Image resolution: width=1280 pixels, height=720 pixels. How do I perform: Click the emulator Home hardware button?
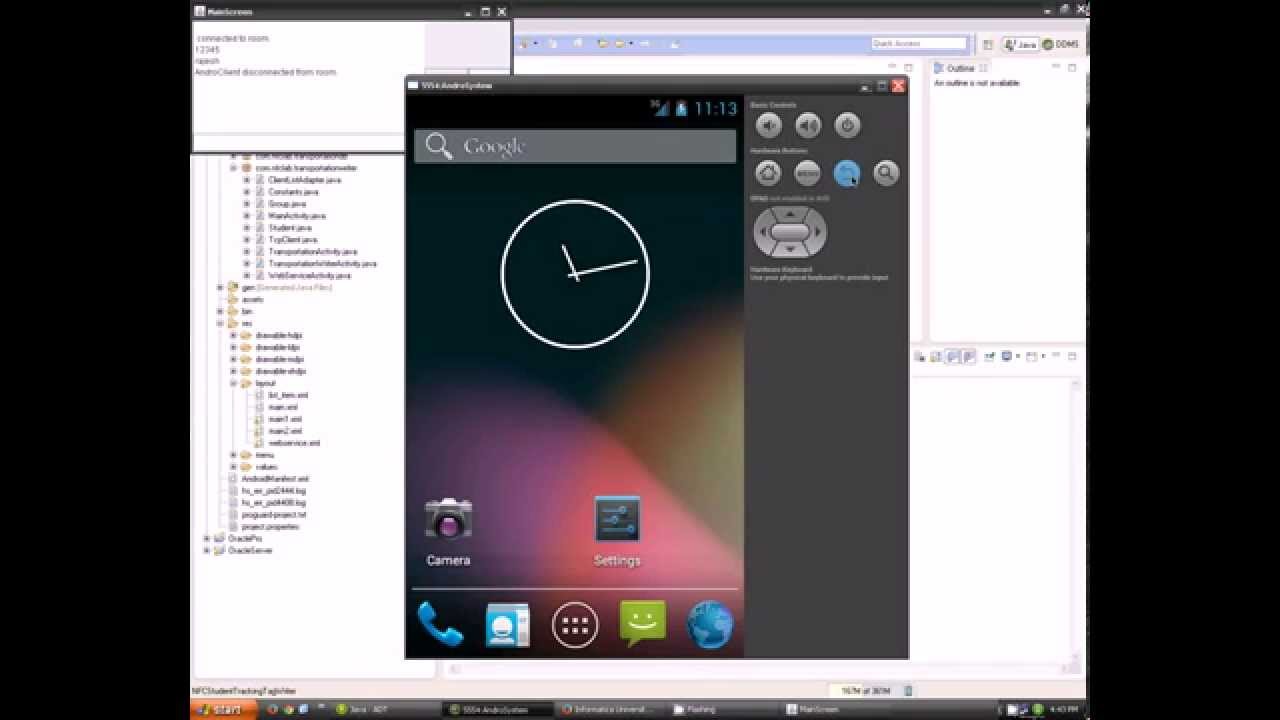coord(768,173)
